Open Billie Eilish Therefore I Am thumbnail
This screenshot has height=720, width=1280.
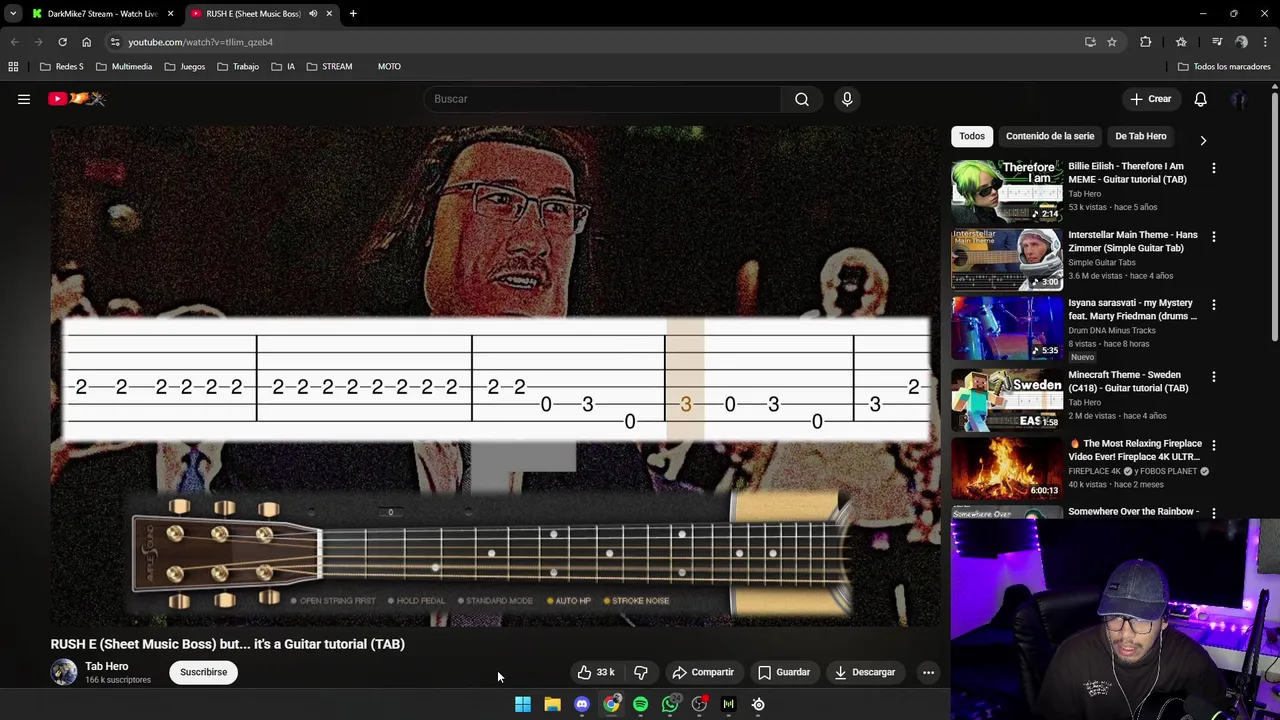point(1007,191)
